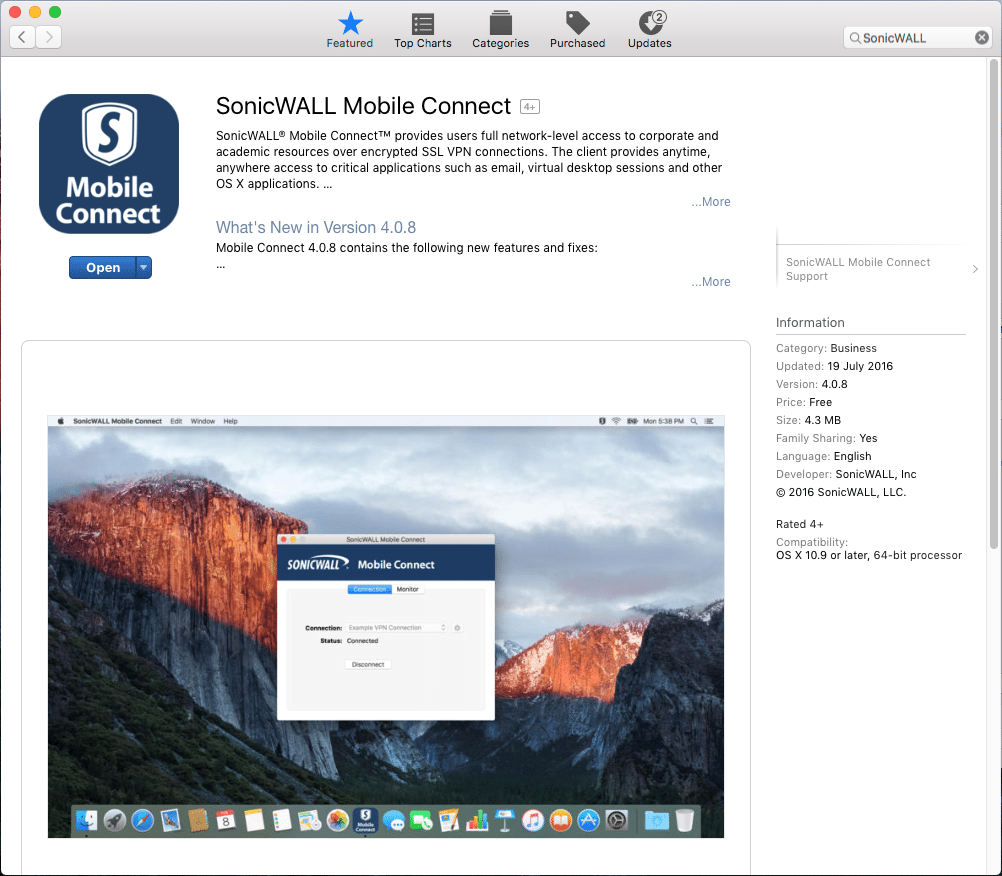Click the SonicWALL Mobile Connect app icon
The height and width of the screenshot is (876, 1002).
click(109, 164)
